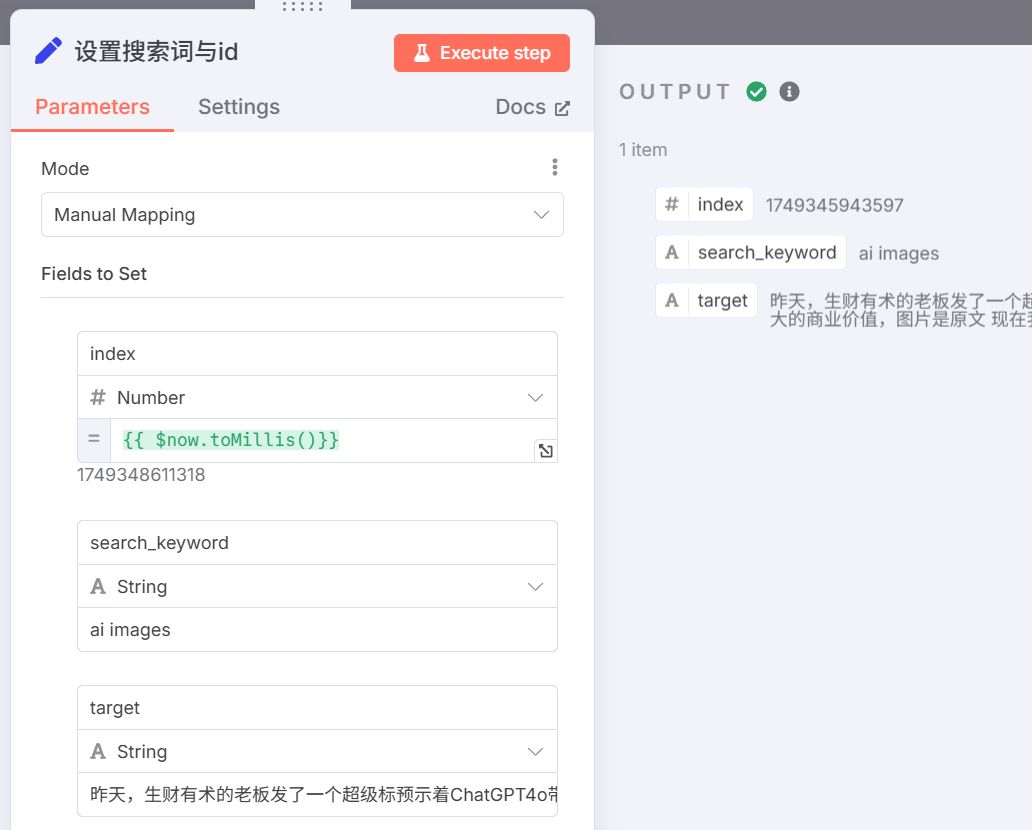Open the three-dot options menu beside Mode

pyautogui.click(x=555, y=166)
